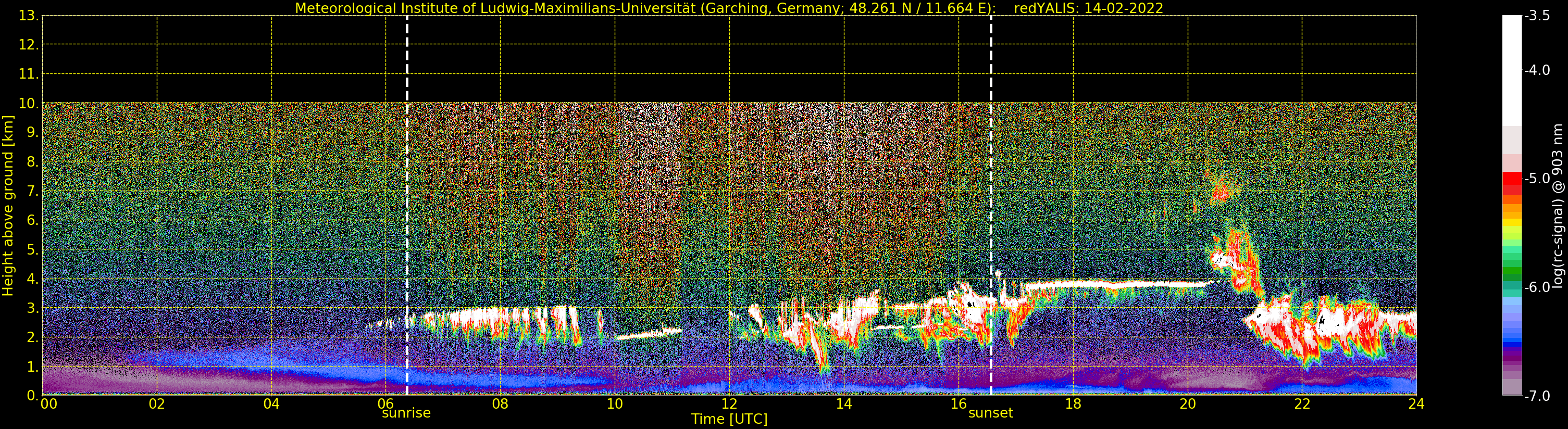Click the x-axis tick label 02
Screen dimensions: 1568x429
(157, 404)
